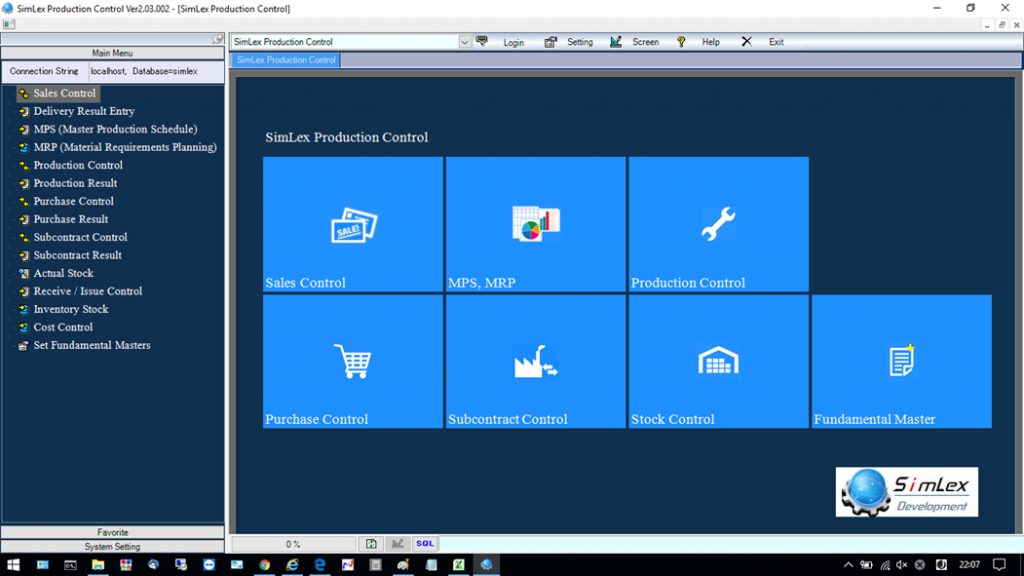Image resolution: width=1024 pixels, height=576 pixels.
Task: Click the Connection String input showing localhost
Action: pos(150,71)
